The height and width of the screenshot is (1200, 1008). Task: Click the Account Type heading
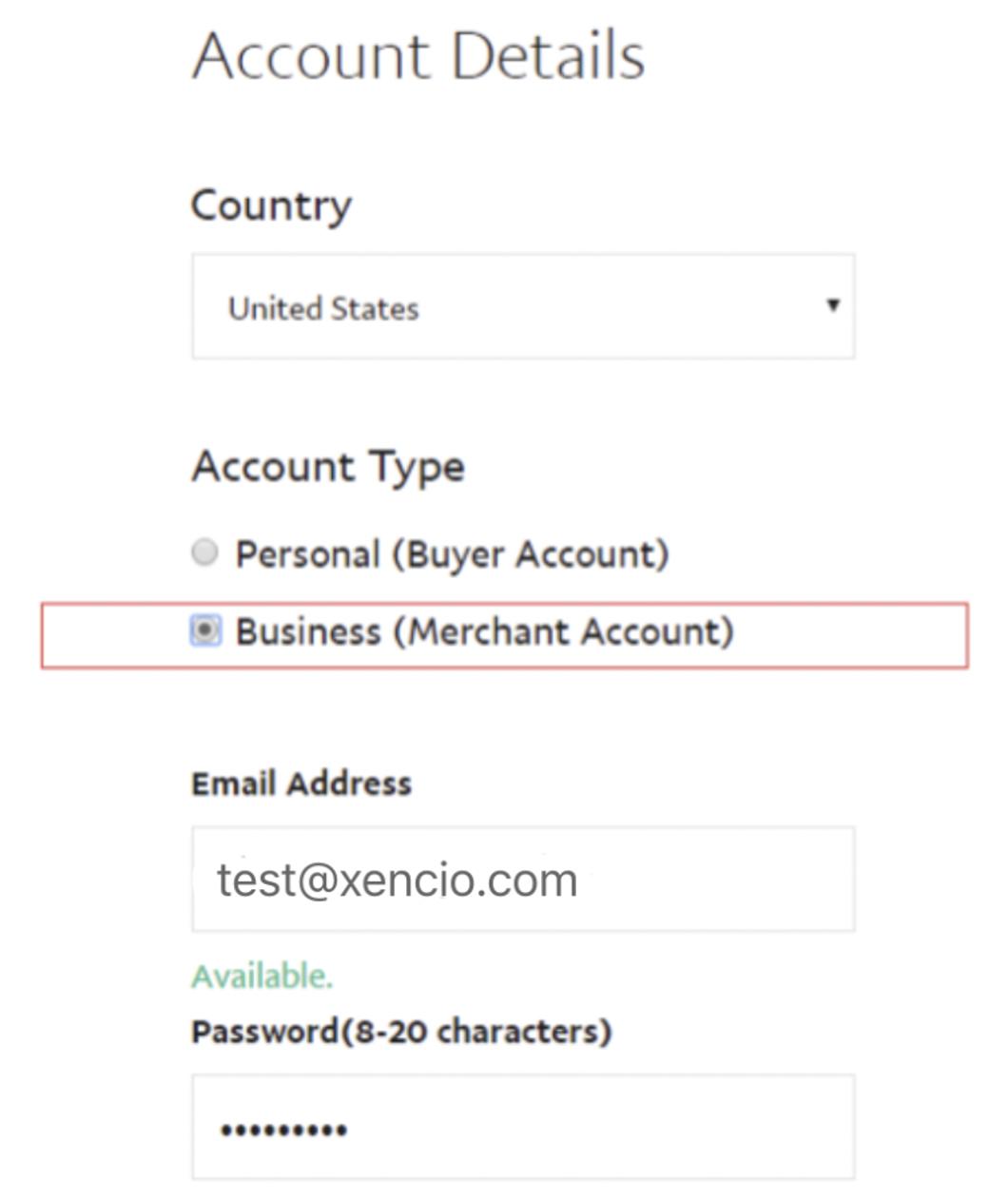[x=328, y=467]
